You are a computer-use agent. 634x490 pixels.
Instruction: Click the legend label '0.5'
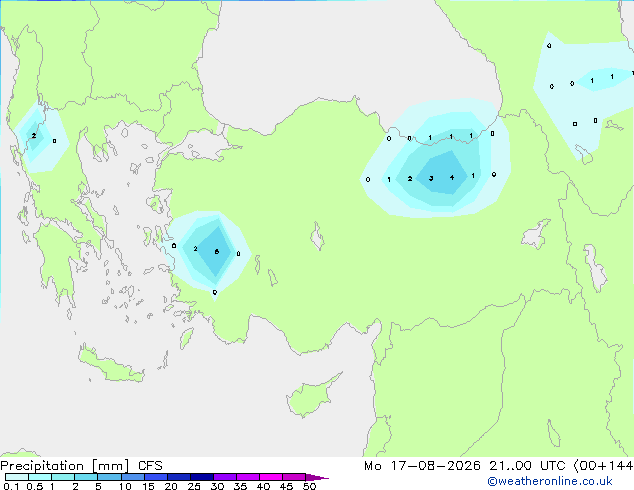(34, 486)
